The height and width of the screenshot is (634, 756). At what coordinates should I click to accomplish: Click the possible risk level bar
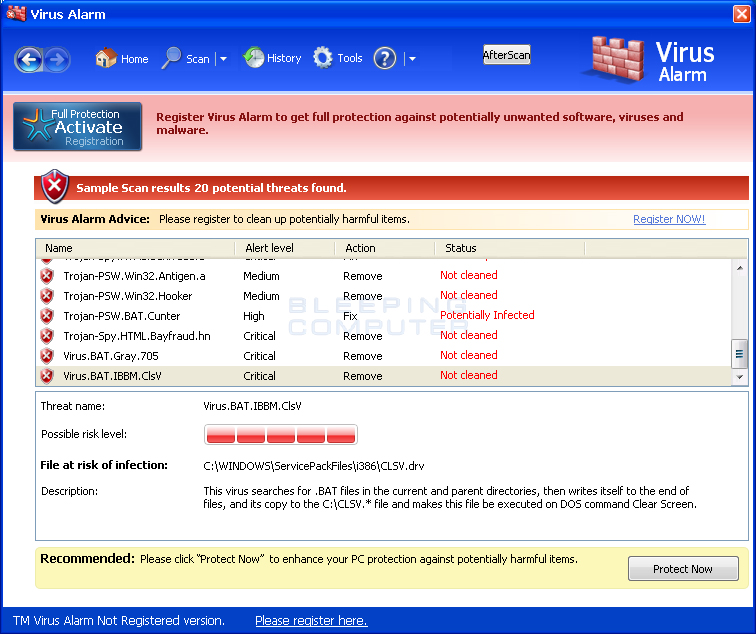281,434
